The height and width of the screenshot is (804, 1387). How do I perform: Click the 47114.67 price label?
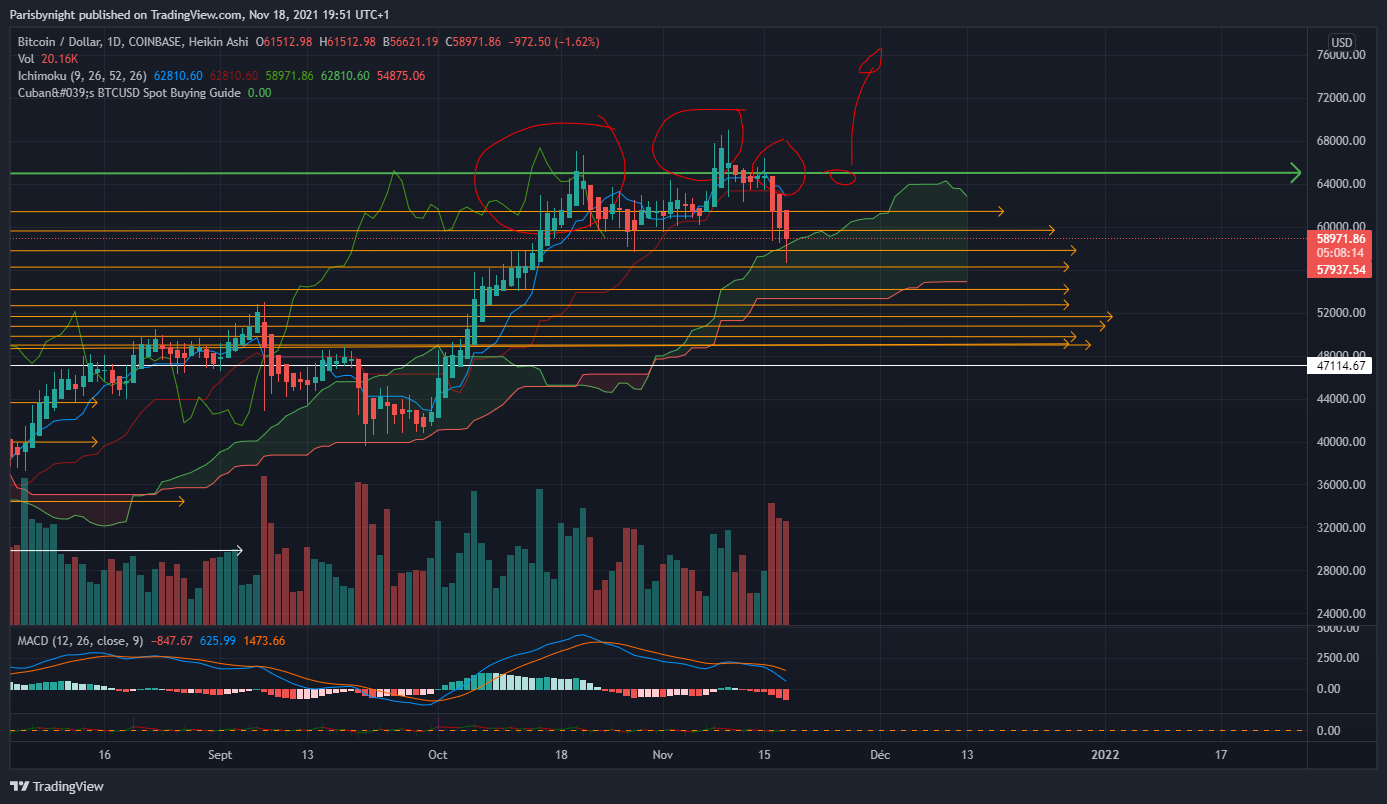coord(1341,367)
